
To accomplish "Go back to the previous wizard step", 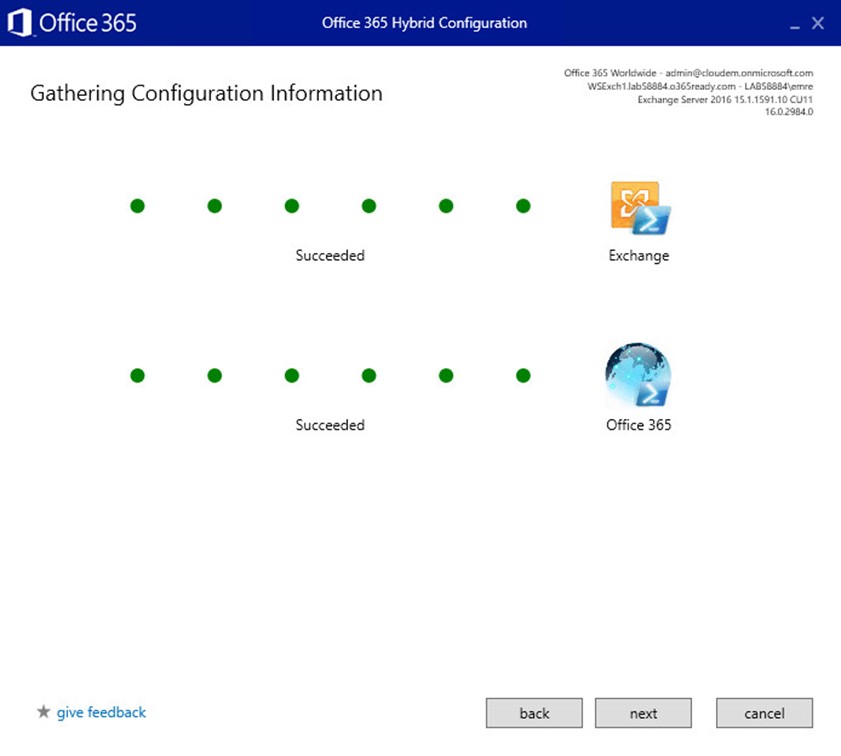I will [x=534, y=713].
